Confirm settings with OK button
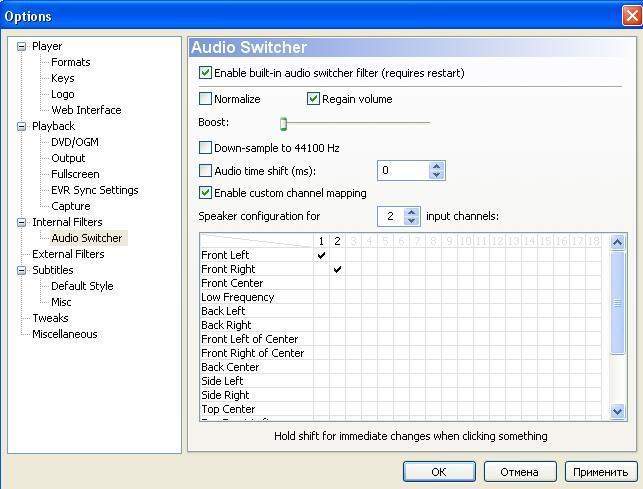The width and height of the screenshot is (643, 489). click(439, 472)
